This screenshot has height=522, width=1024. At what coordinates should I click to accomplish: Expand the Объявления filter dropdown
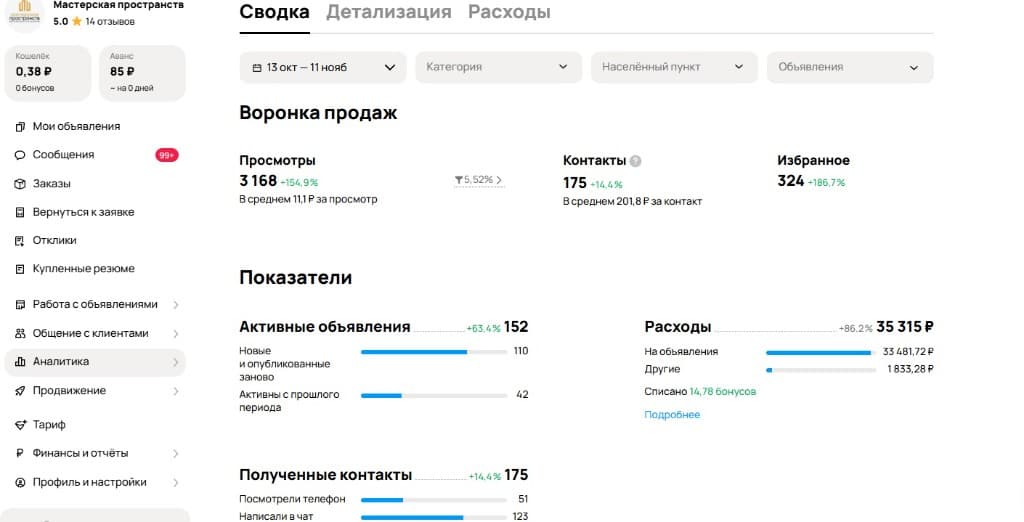[x=850, y=67]
